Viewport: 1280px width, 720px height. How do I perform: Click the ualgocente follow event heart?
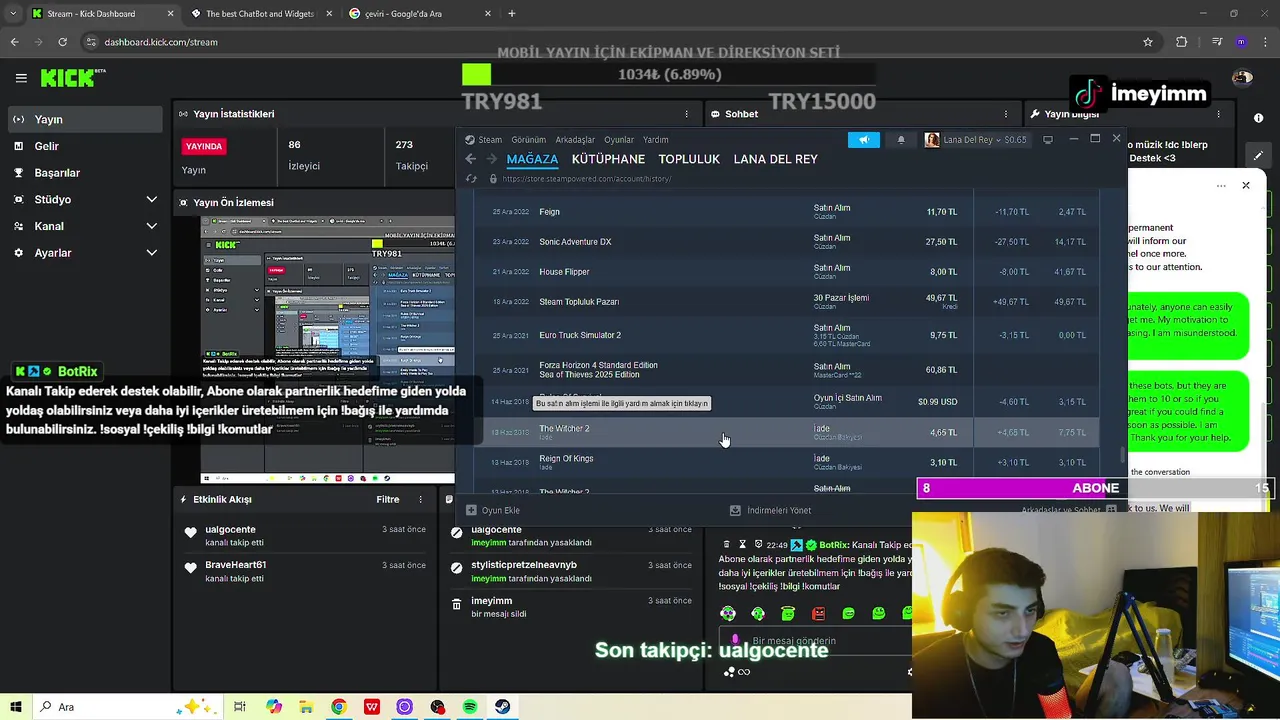point(191,533)
